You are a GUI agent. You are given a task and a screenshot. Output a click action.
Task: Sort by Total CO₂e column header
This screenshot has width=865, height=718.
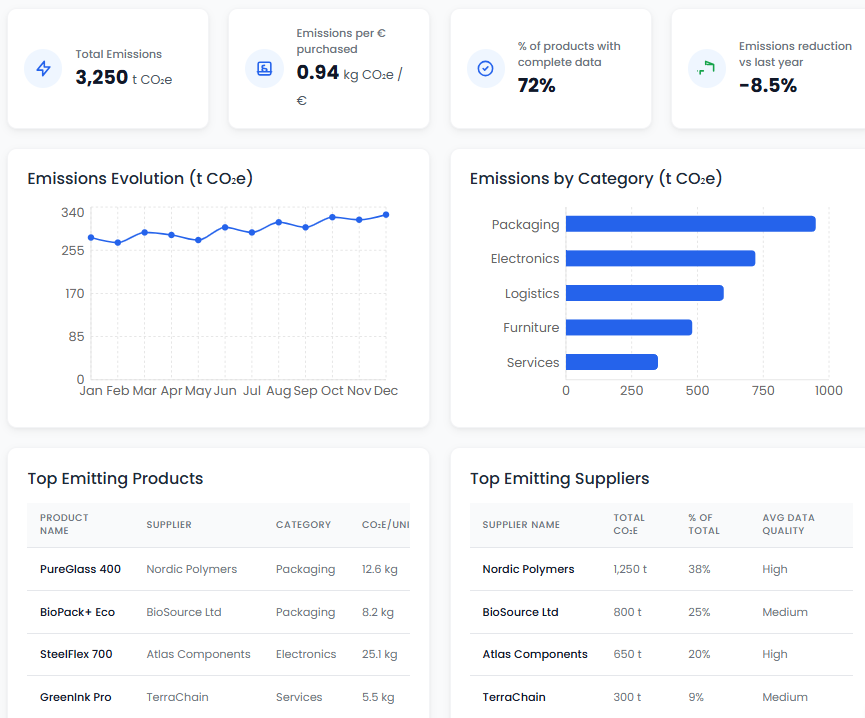click(629, 524)
